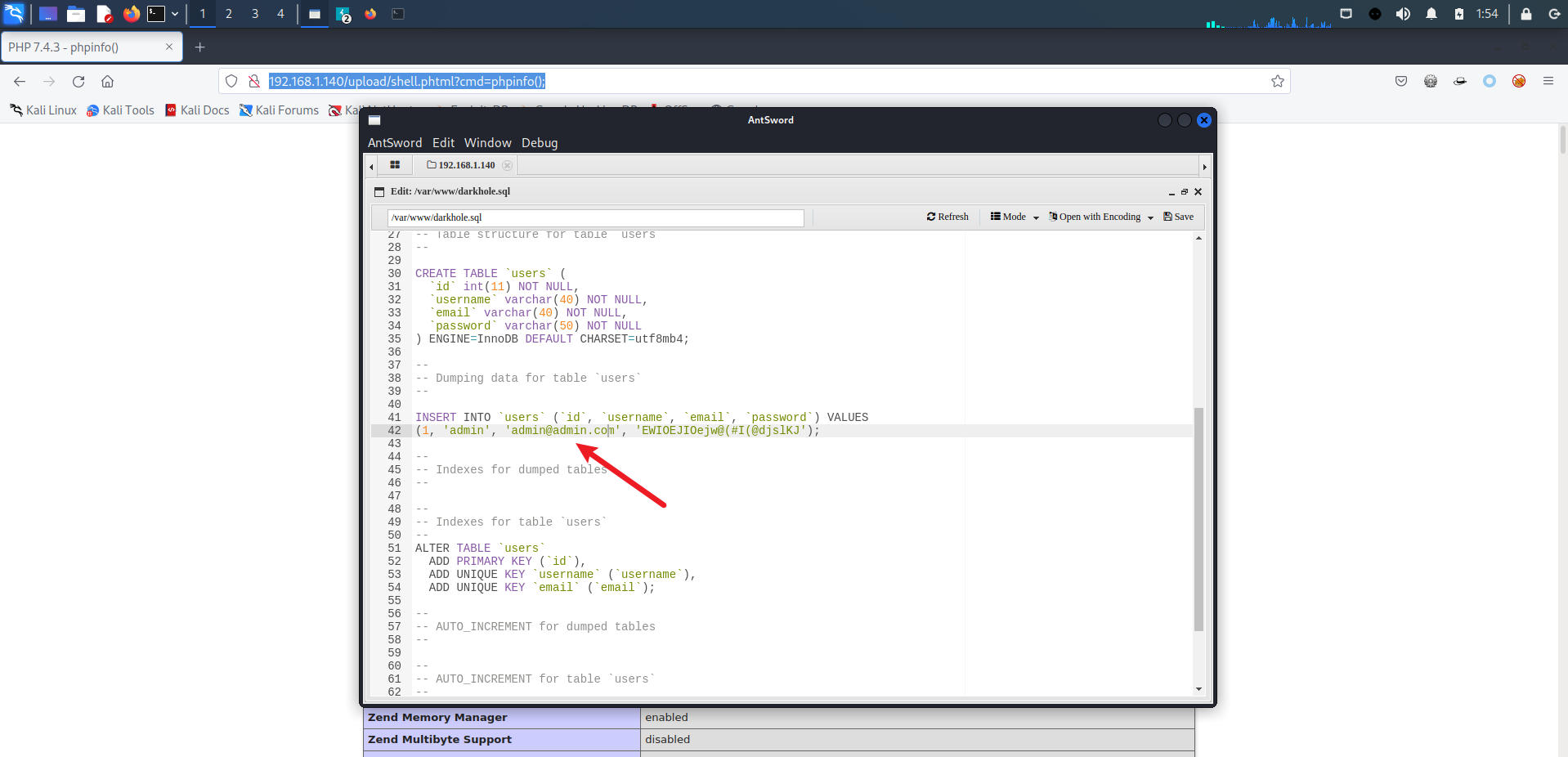
Task: Open Kali Linux bookmark
Action: tap(43, 110)
